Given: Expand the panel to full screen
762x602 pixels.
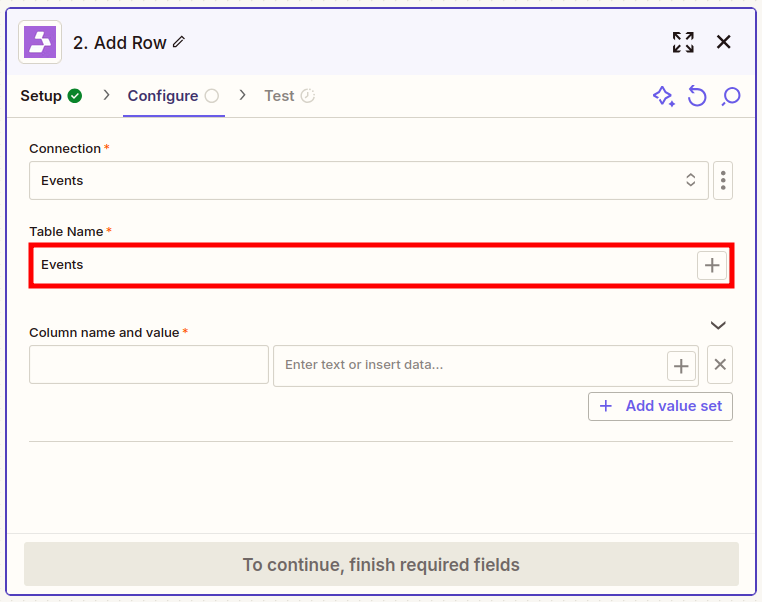Looking at the screenshot, I should click(x=683, y=42).
